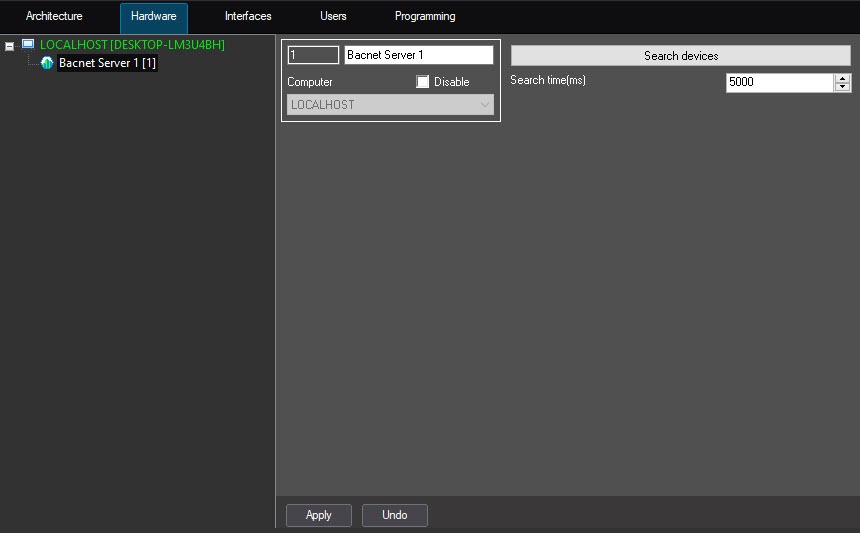
Task: Go to the Programming tab
Action: (x=425, y=16)
